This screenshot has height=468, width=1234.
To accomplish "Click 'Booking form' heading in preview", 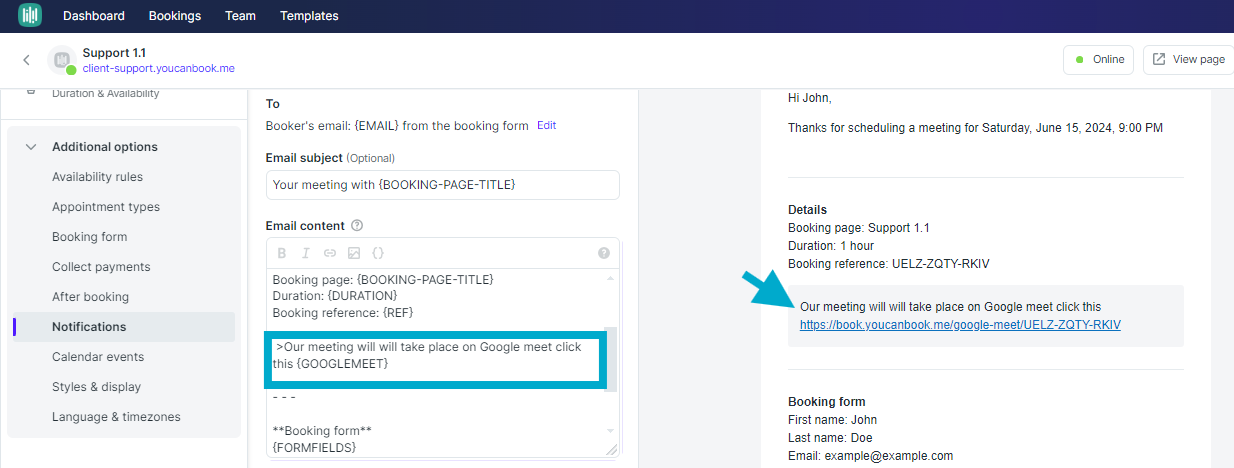I will 826,402.
